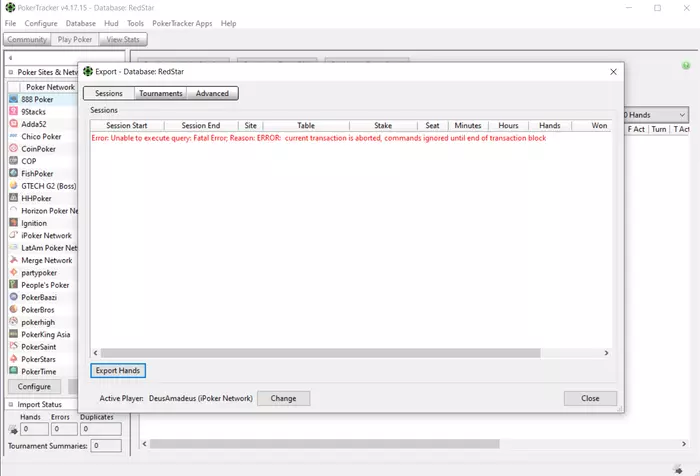Click the Errors count field
Viewport: 700px width, 476px height.
tap(64, 429)
